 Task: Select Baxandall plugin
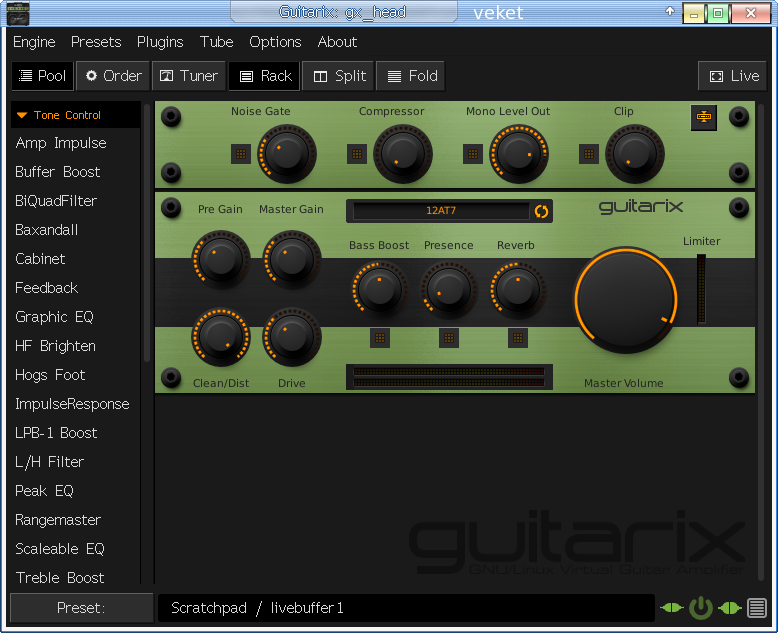[47, 230]
